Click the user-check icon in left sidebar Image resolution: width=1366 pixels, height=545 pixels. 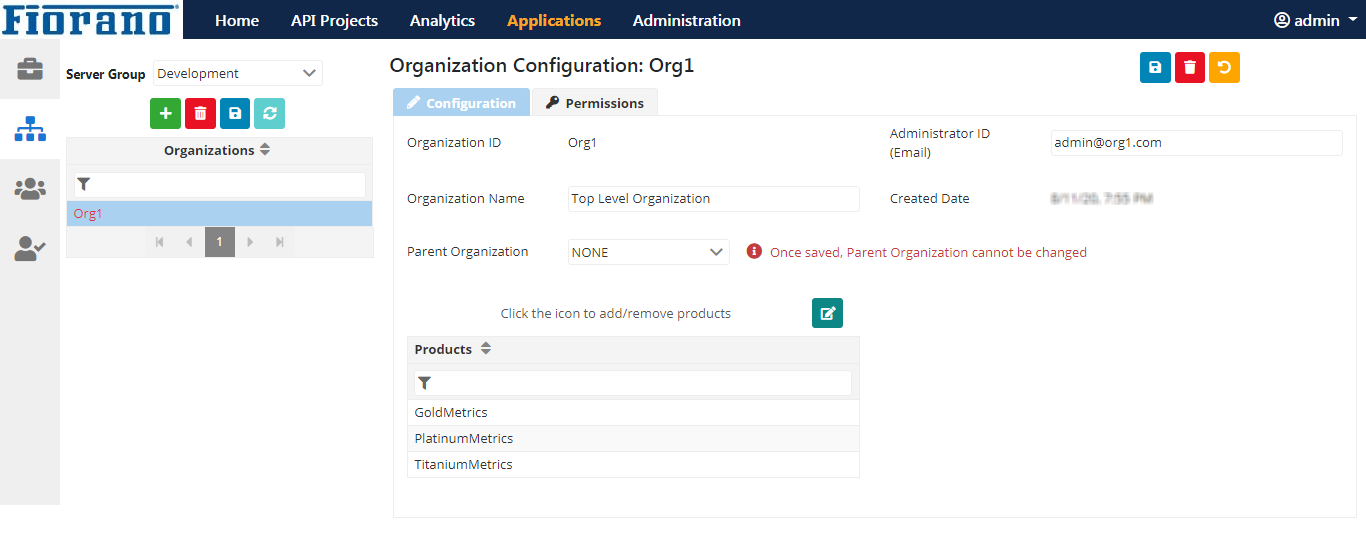click(x=30, y=249)
